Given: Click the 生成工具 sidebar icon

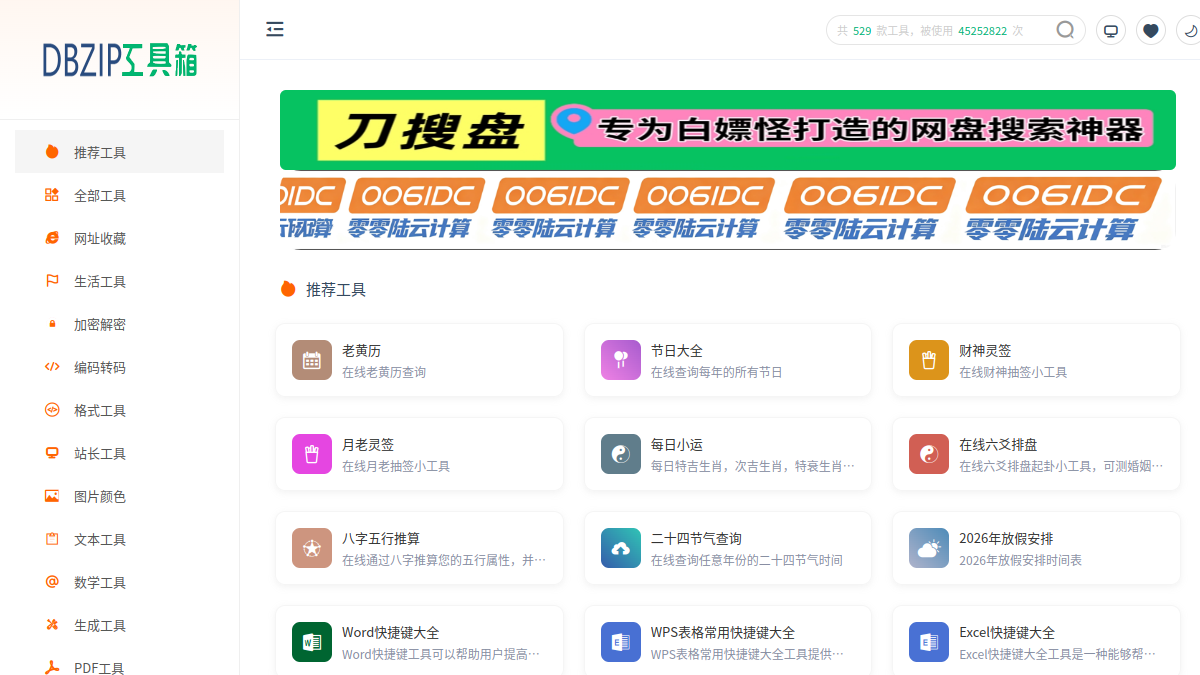Looking at the screenshot, I should point(52,625).
